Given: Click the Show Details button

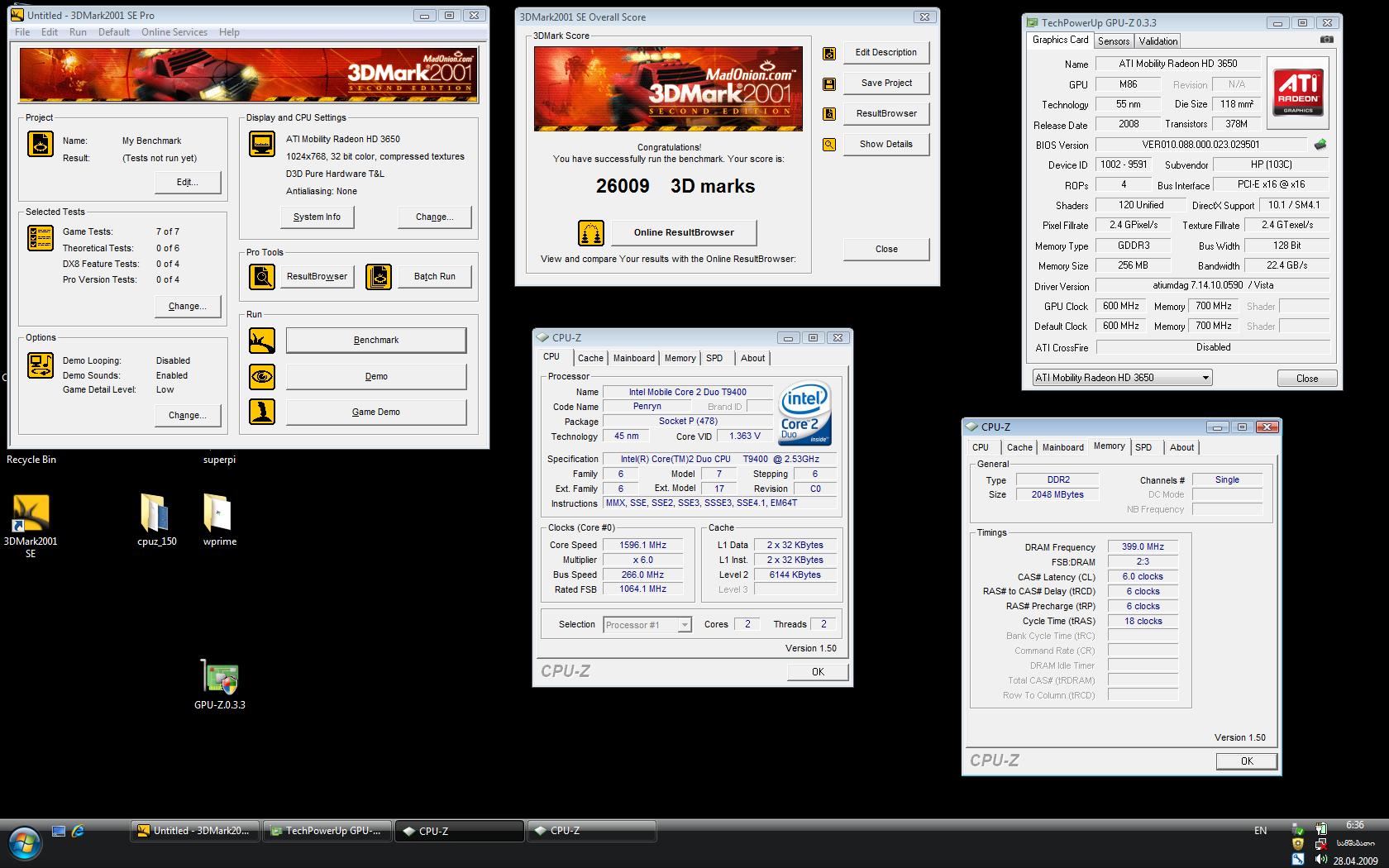Looking at the screenshot, I should (x=886, y=144).
